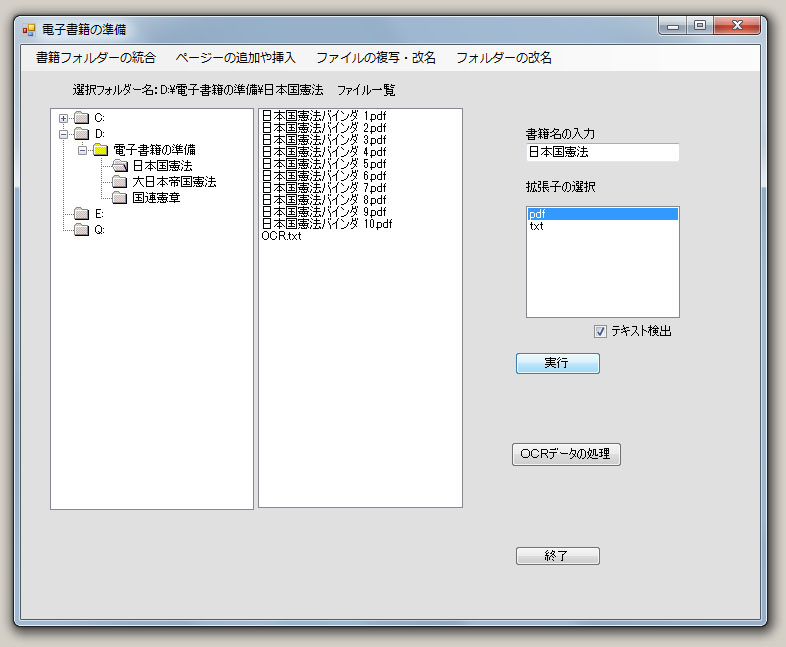Click the 書籍名の入力 text field

click(x=602, y=152)
